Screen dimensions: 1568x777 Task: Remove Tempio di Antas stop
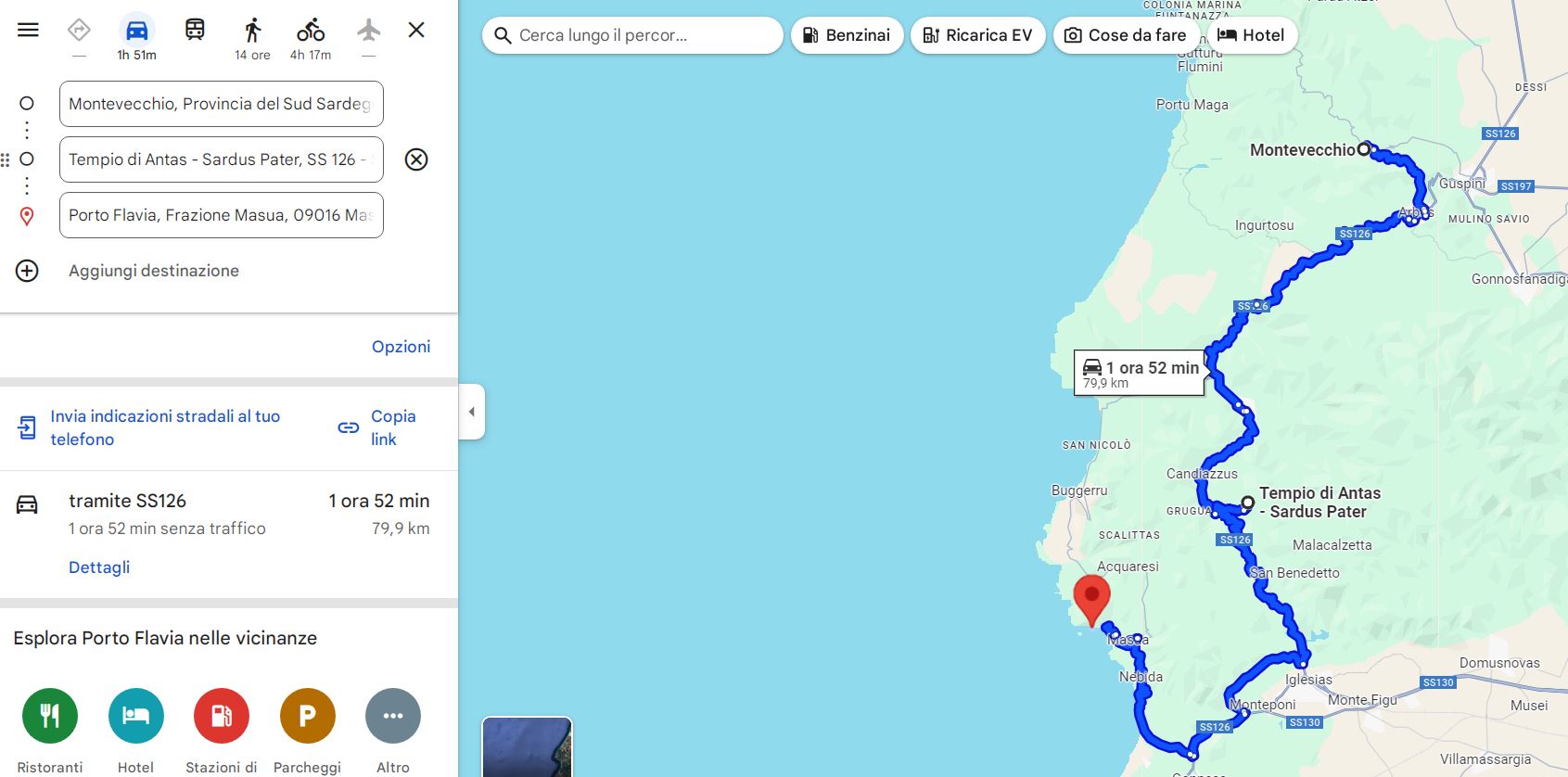(416, 159)
